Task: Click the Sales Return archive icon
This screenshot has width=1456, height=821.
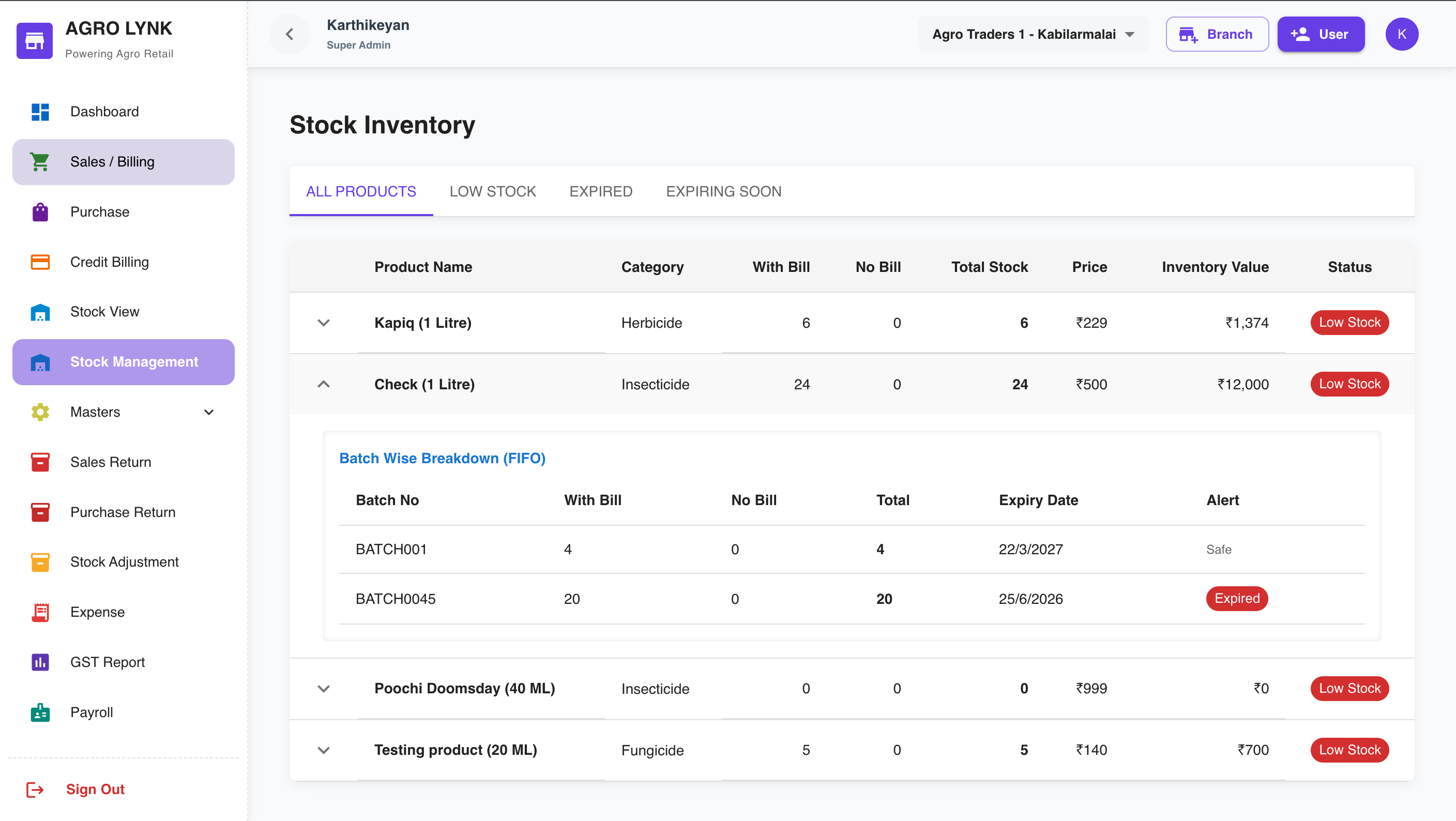Action: coord(40,462)
